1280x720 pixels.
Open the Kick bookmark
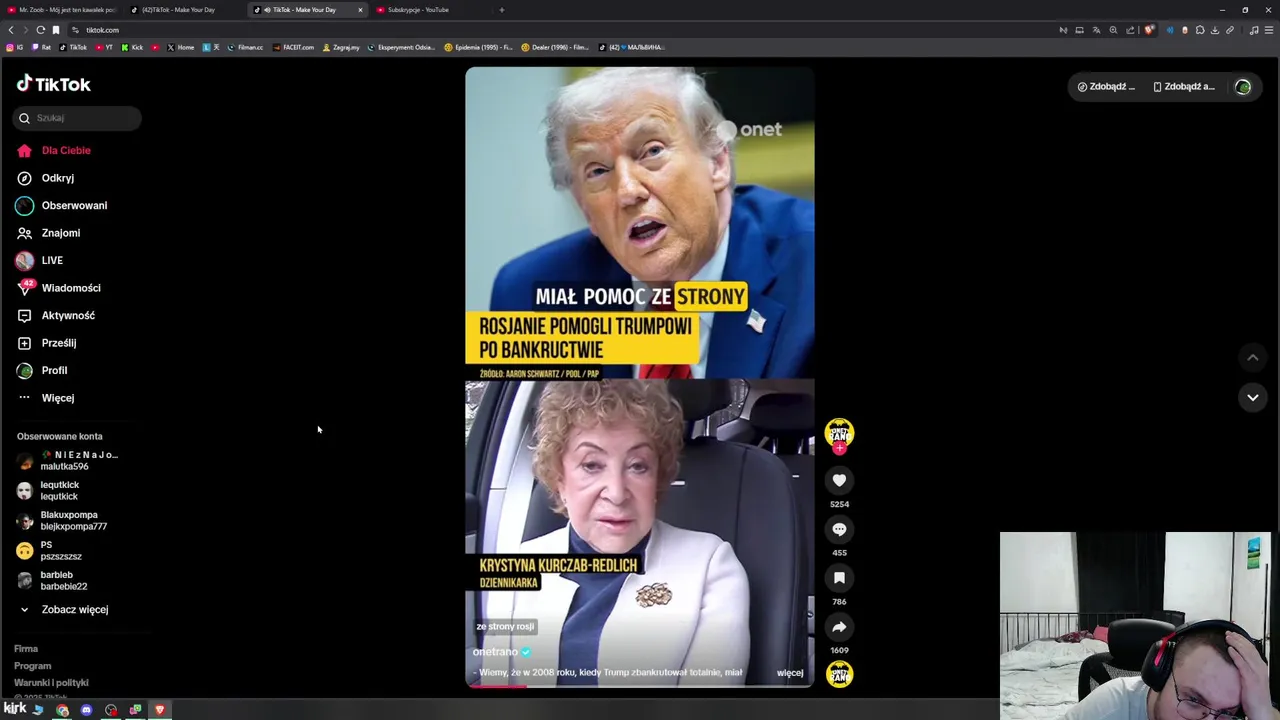[x=132, y=47]
